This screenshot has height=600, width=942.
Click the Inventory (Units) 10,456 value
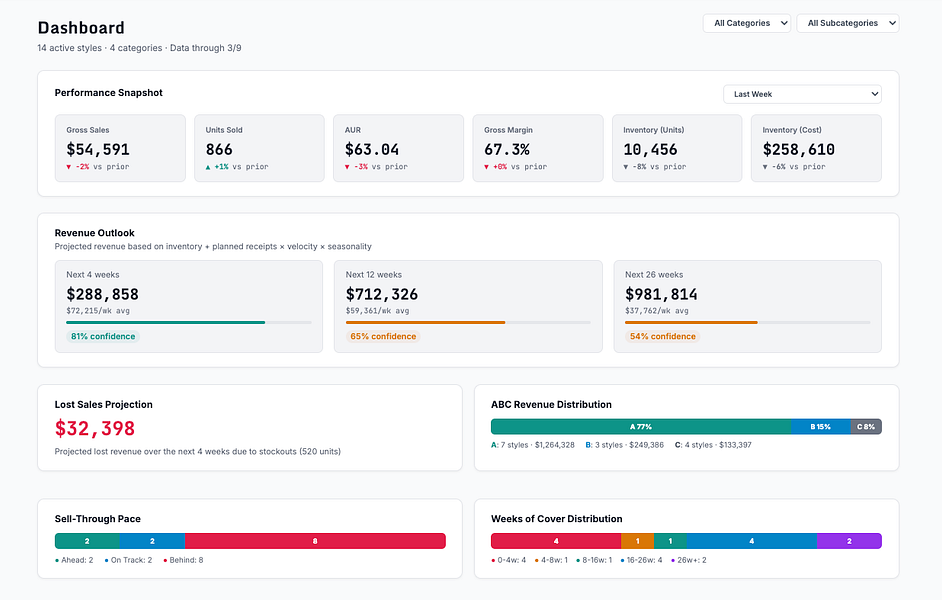point(650,149)
